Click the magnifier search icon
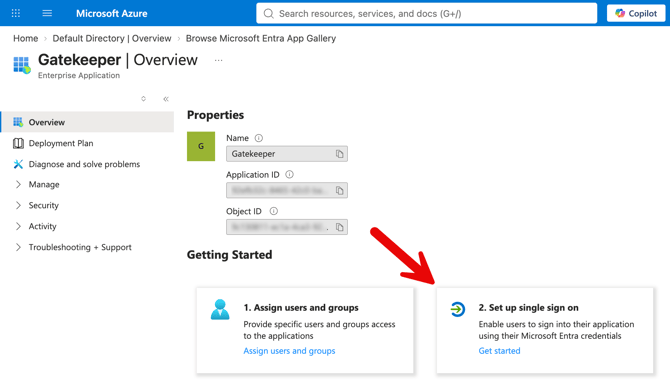 (x=268, y=14)
